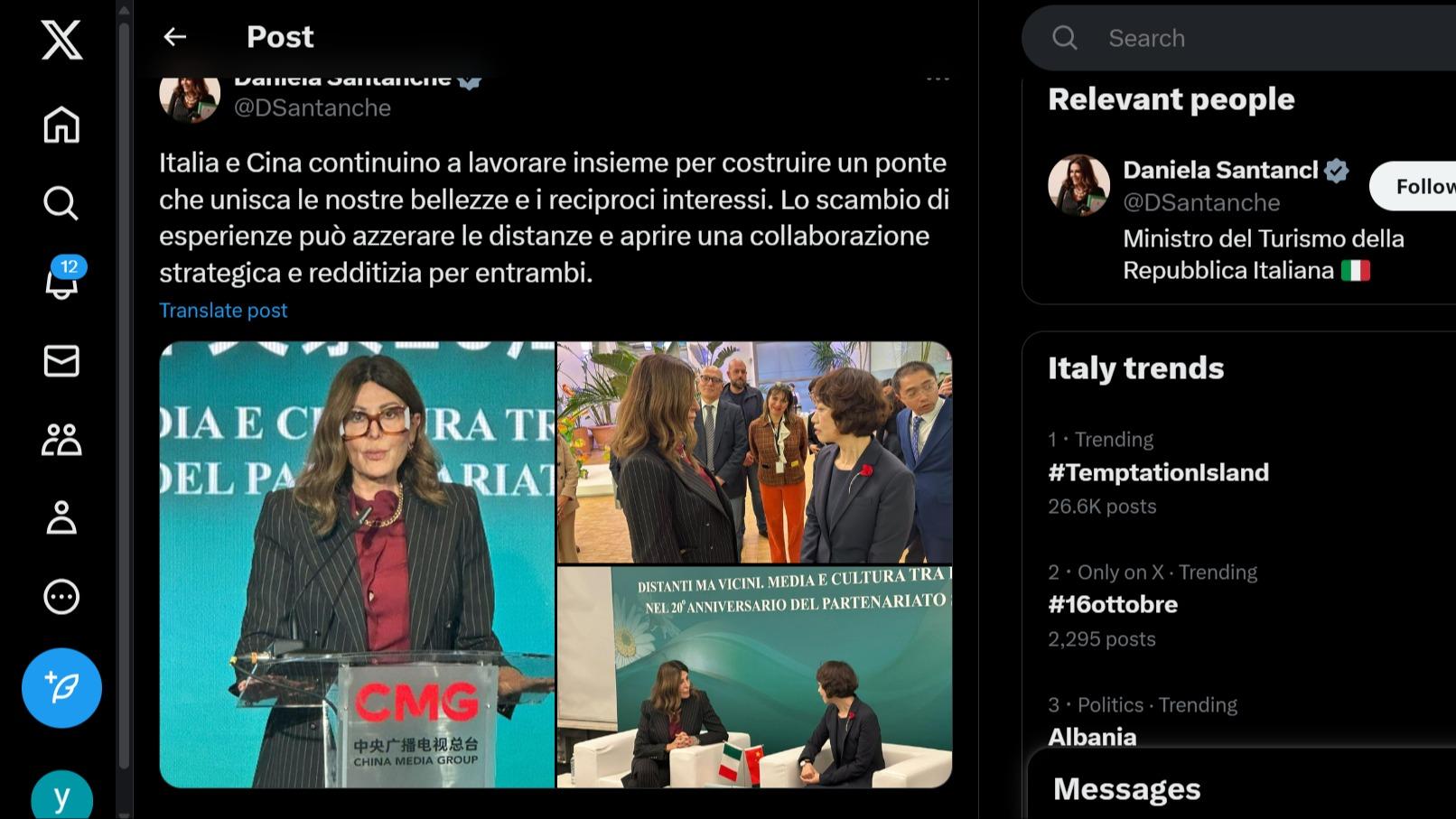The width and height of the screenshot is (1456, 819).
Task: Open the X logo home link
Action: pos(61,41)
